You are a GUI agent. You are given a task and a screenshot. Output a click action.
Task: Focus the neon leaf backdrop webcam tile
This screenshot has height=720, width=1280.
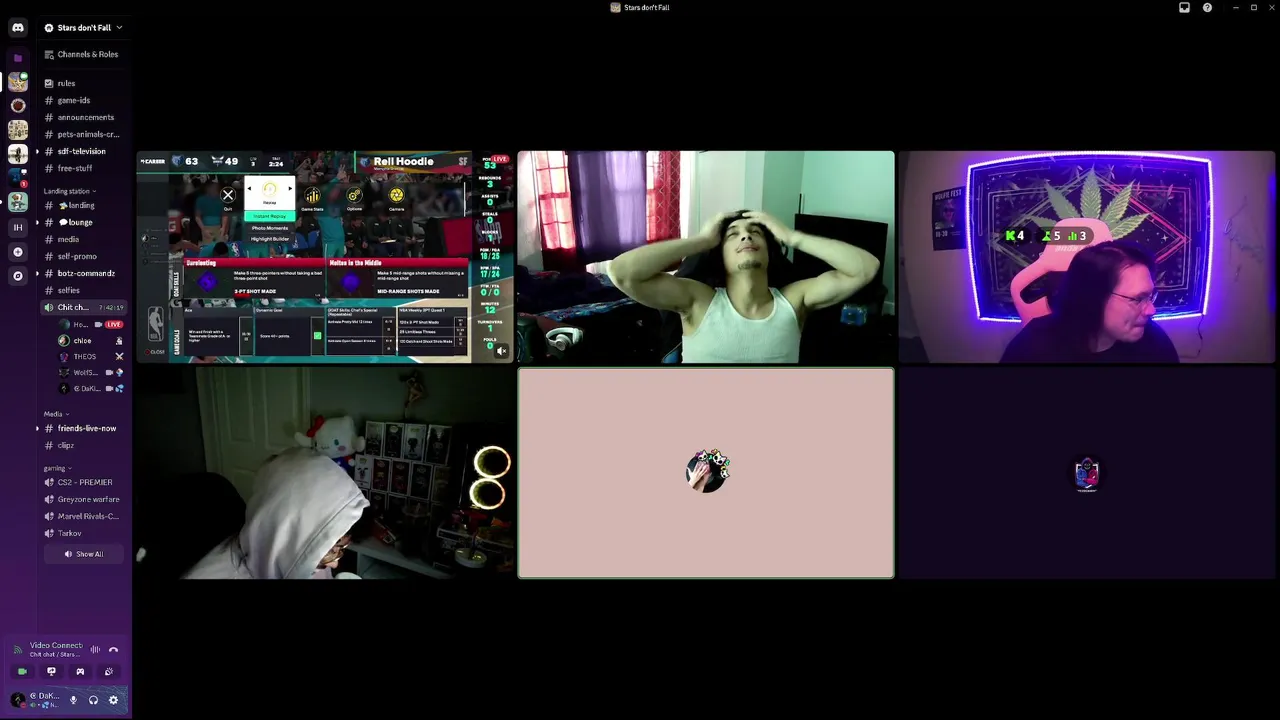pyautogui.click(x=1087, y=257)
